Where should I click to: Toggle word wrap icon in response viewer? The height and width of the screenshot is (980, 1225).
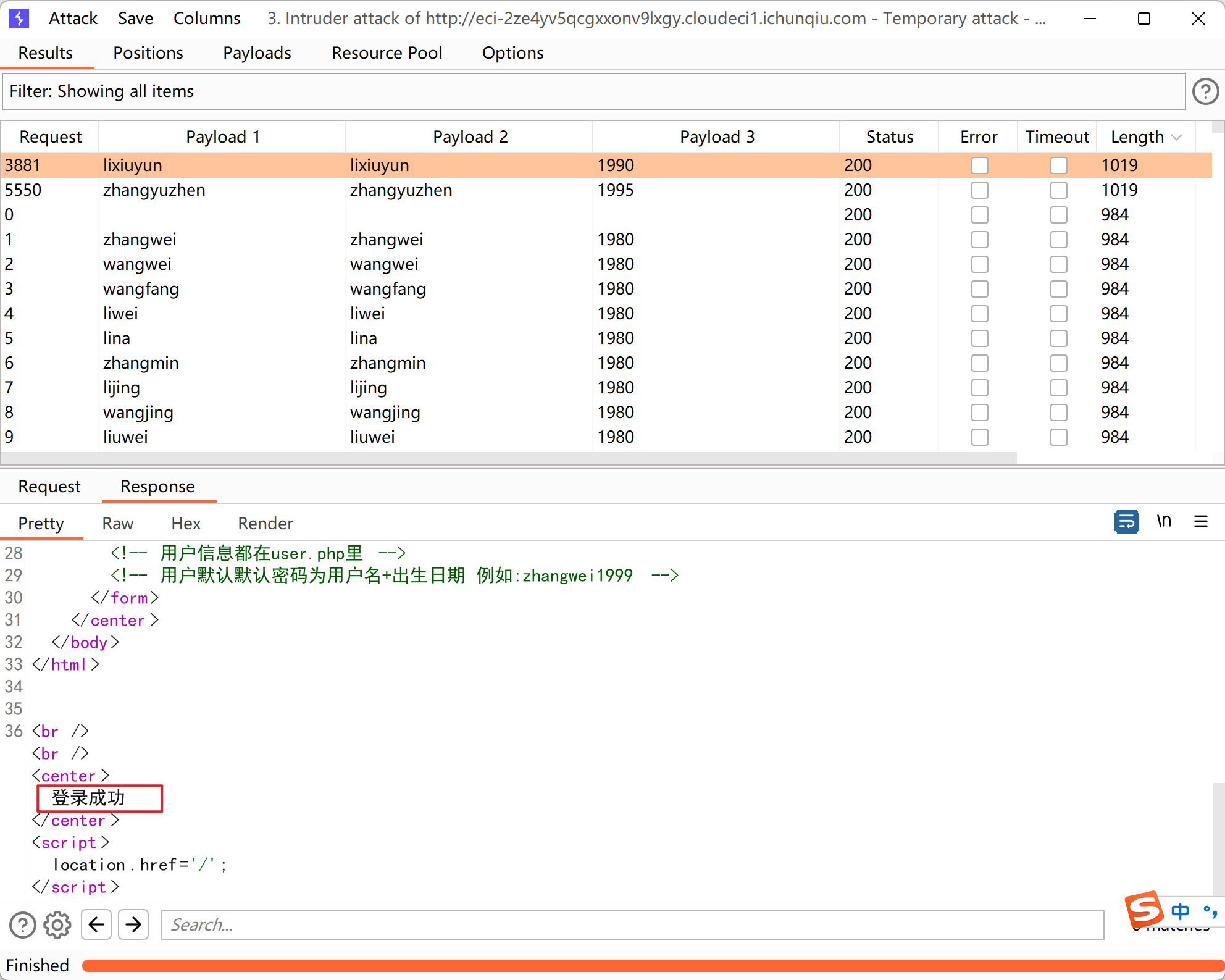[x=1126, y=522]
